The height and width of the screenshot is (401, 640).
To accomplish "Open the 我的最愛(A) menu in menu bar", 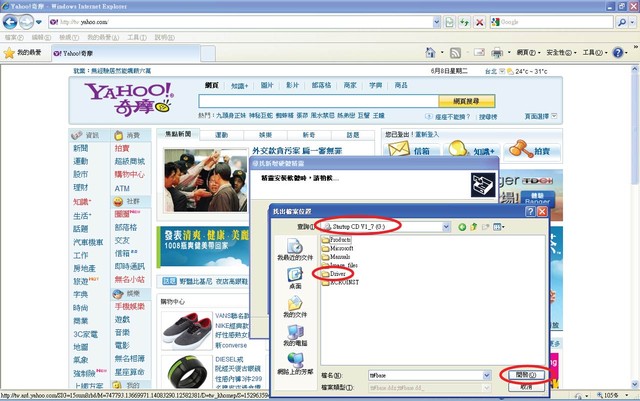I will point(103,38).
